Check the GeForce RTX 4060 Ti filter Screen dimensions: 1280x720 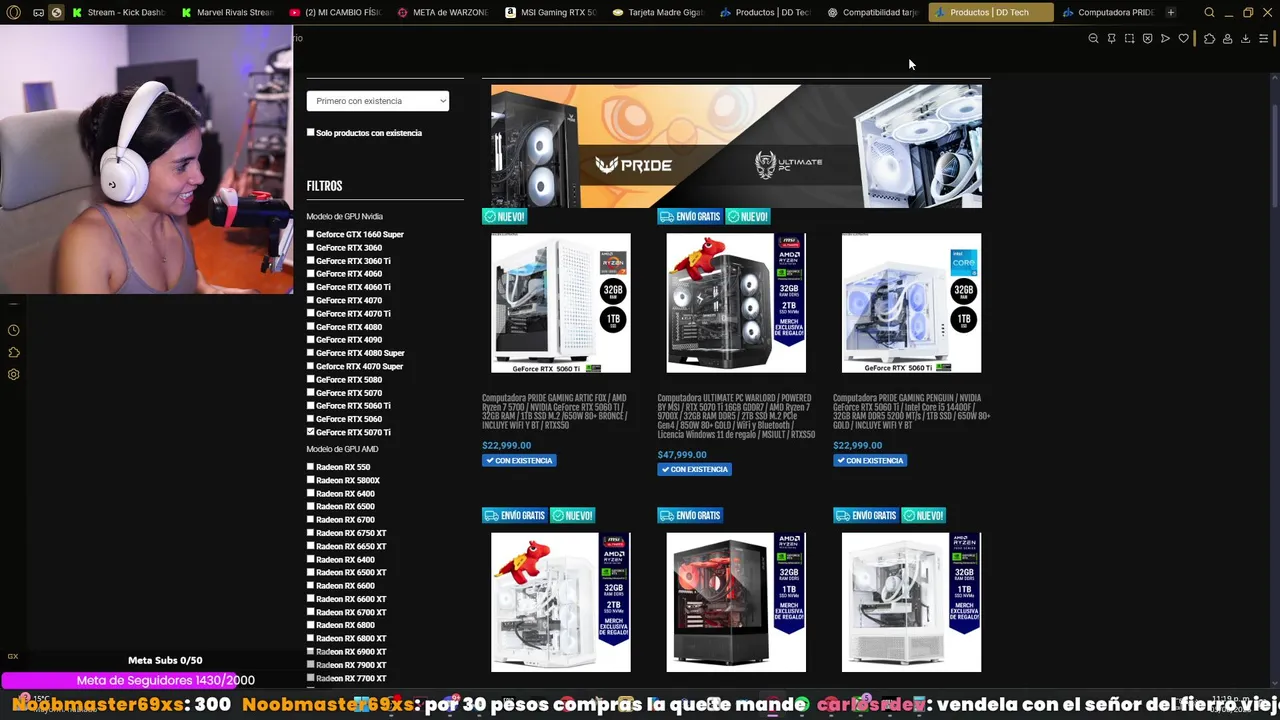(x=310, y=287)
